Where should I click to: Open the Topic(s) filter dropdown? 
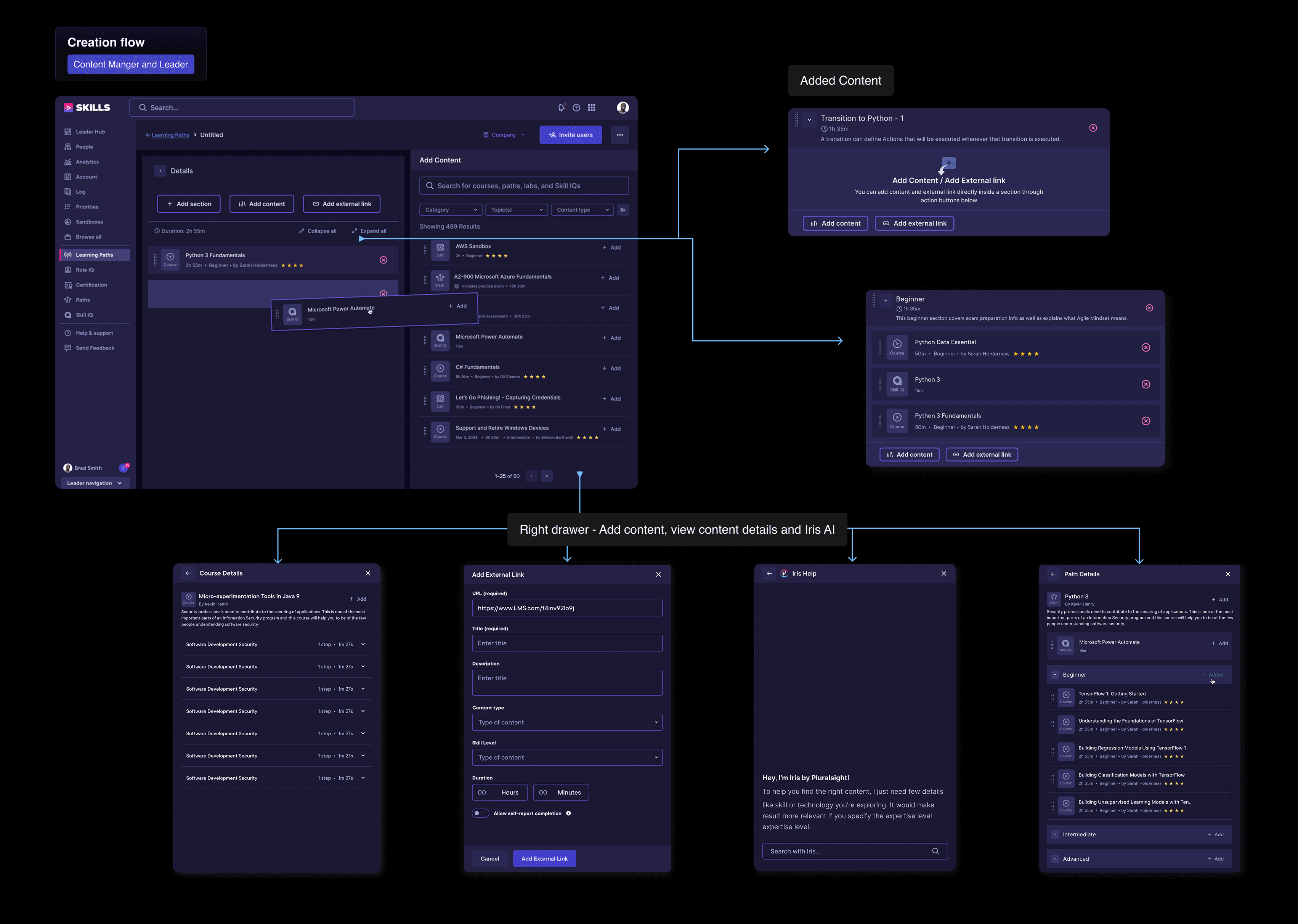coord(516,210)
